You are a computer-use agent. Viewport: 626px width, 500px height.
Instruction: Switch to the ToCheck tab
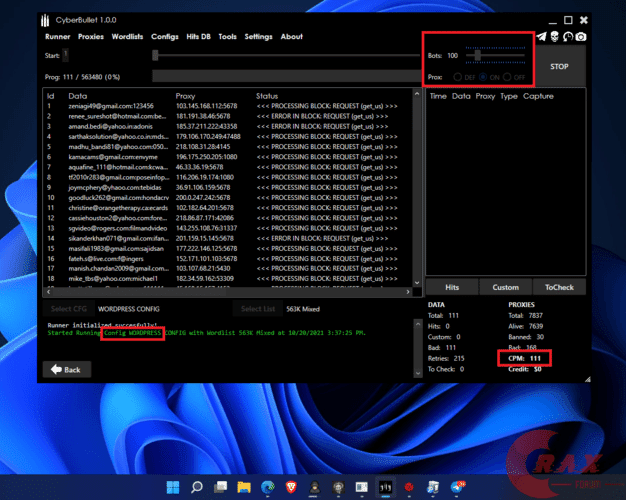click(x=559, y=287)
